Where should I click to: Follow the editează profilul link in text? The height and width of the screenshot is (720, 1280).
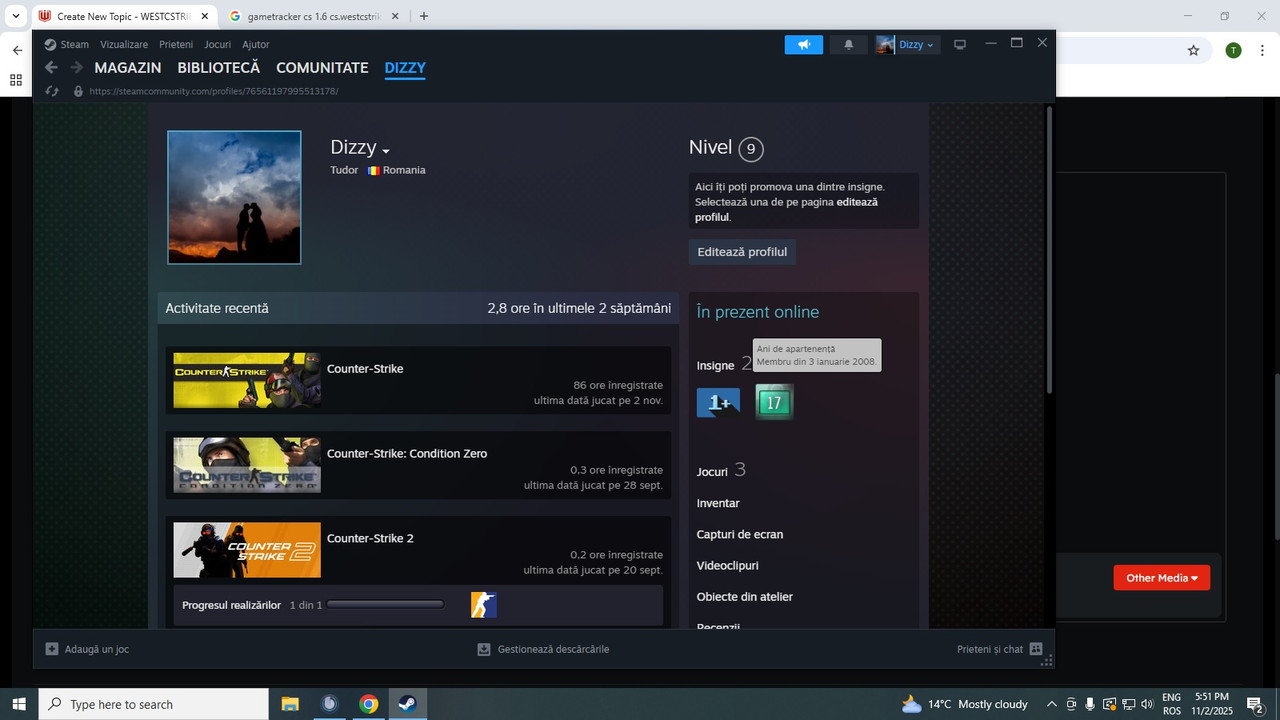(786, 209)
